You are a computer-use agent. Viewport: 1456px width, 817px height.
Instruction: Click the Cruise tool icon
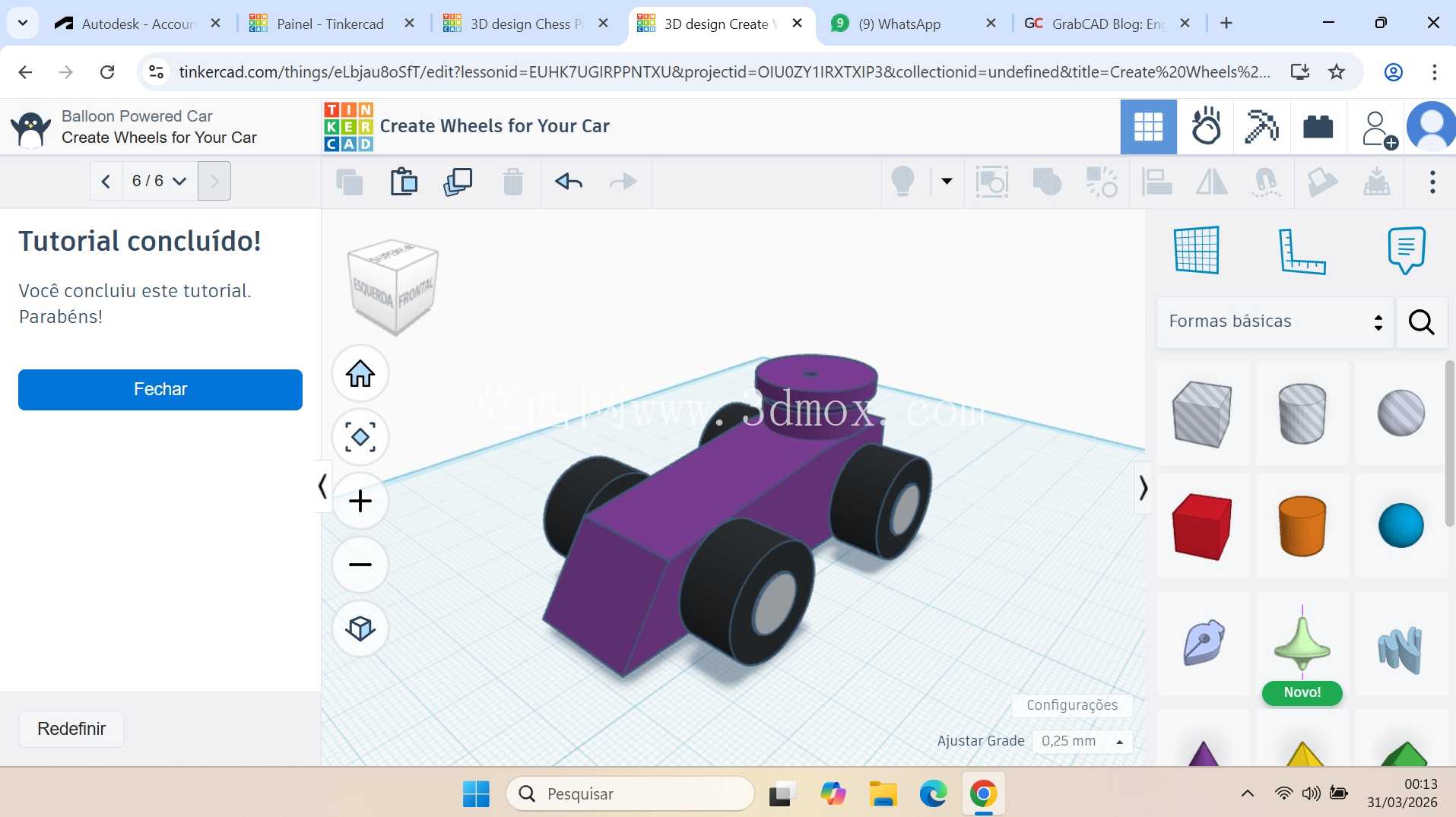click(x=1266, y=182)
